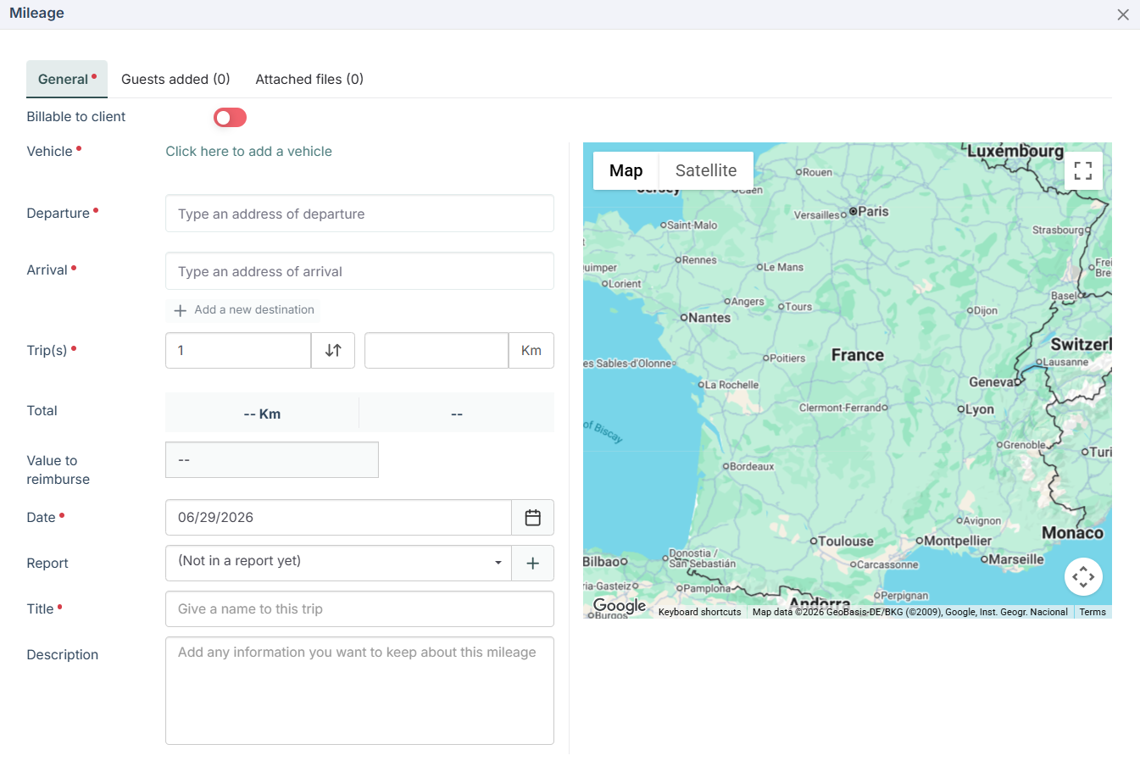Open map Keyboard shortcuts
Screen dimensions: 1140x761
click(x=699, y=612)
